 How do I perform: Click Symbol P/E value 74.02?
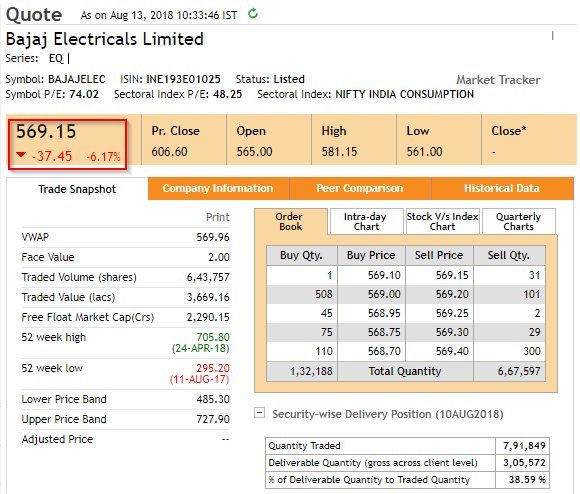click(84, 94)
